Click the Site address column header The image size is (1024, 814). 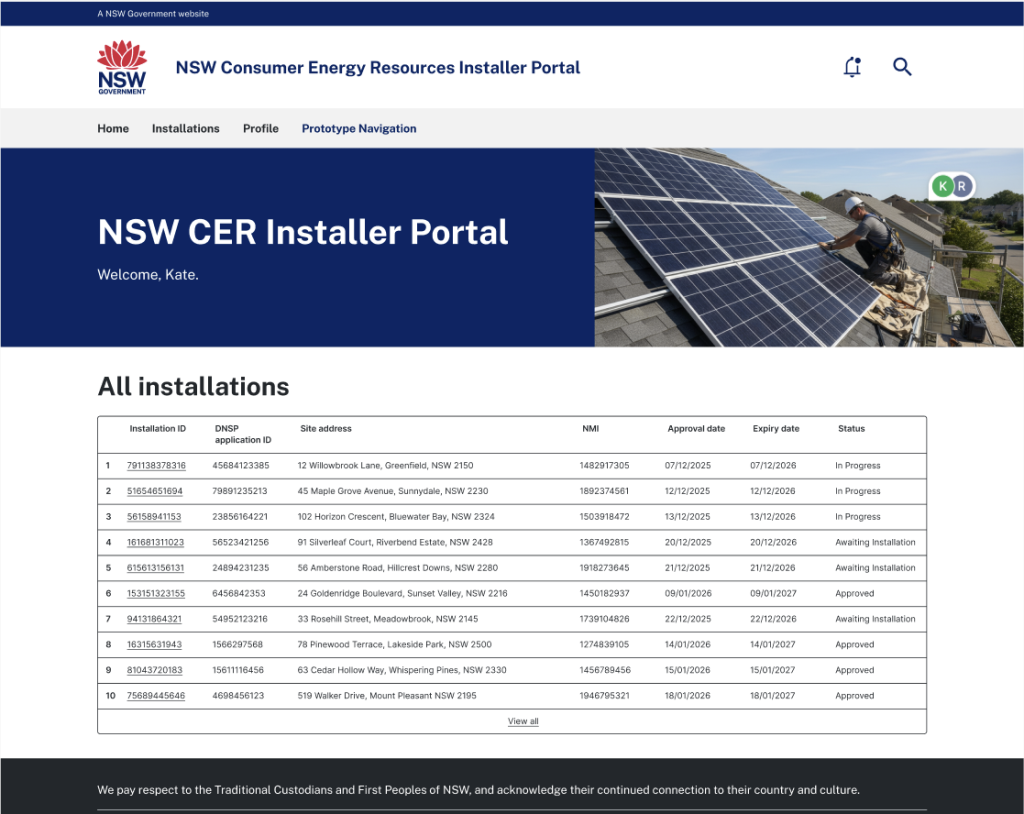(326, 429)
